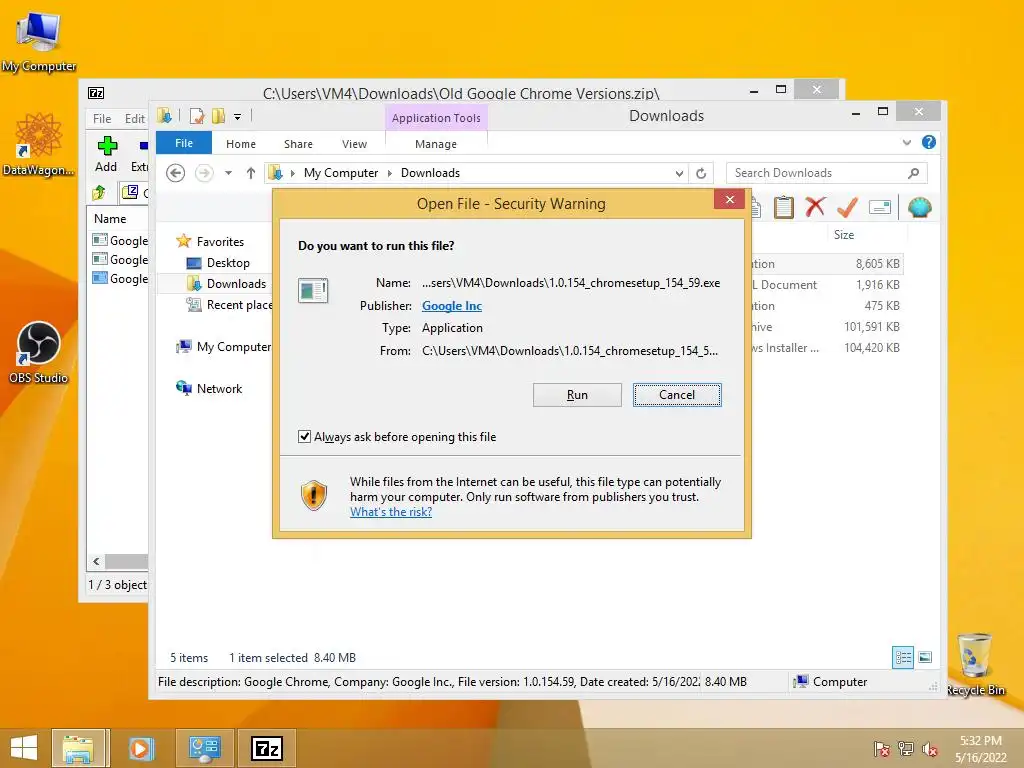Open the File tab in Downloads Explorer
This screenshot has height=768, width=1024.
[184, 143]
